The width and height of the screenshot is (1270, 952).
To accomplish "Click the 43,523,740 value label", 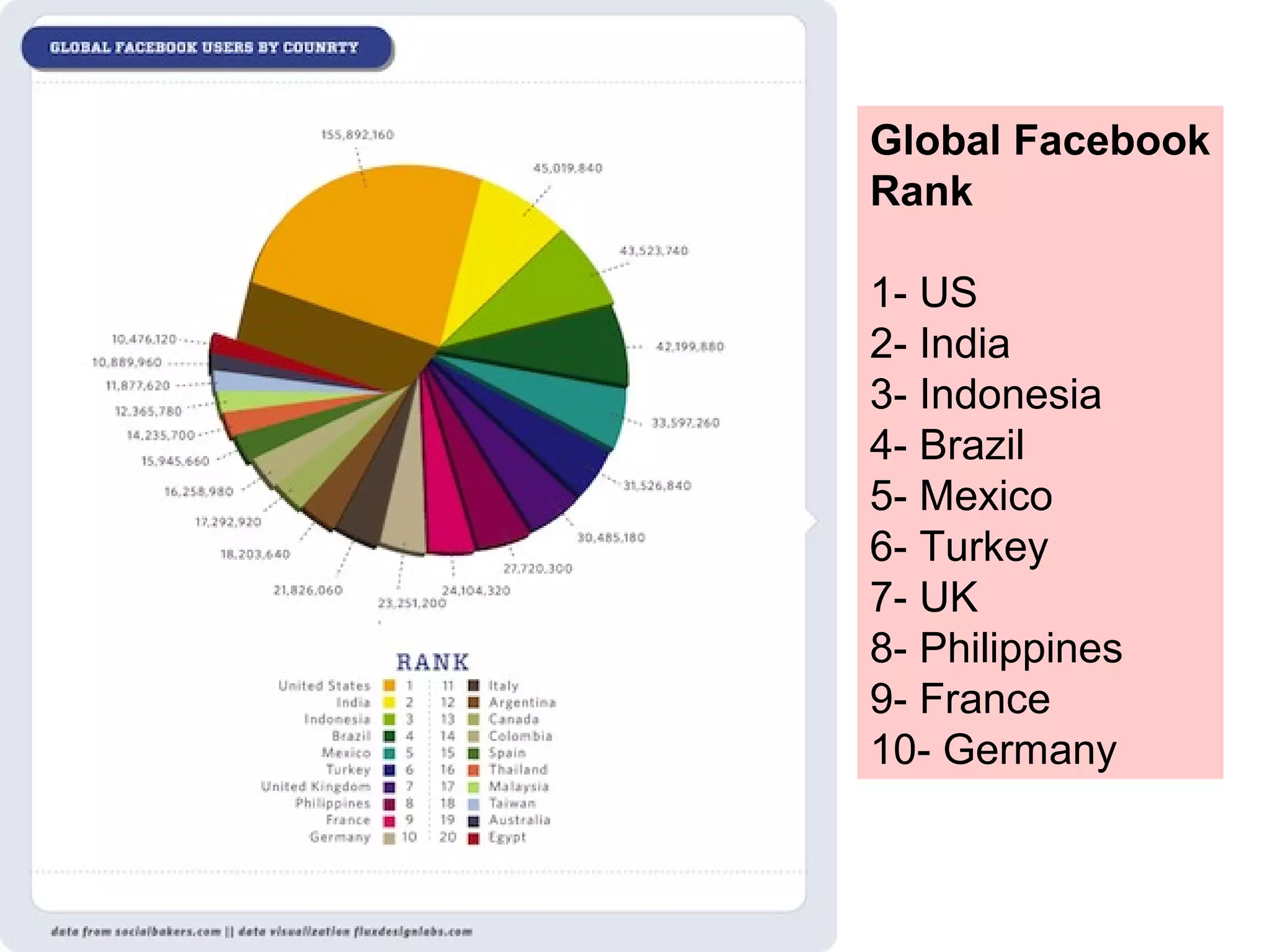I will tap(654, 250).
